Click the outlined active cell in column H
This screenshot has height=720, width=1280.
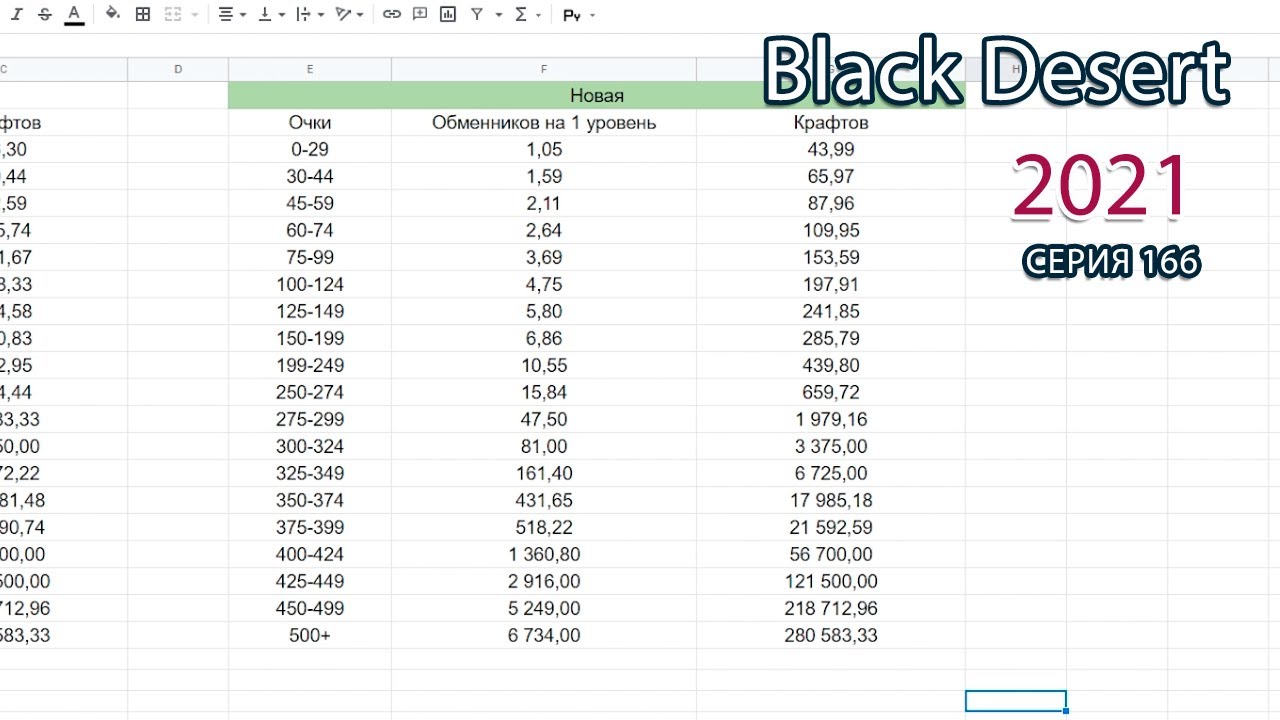pos(1016,701)
